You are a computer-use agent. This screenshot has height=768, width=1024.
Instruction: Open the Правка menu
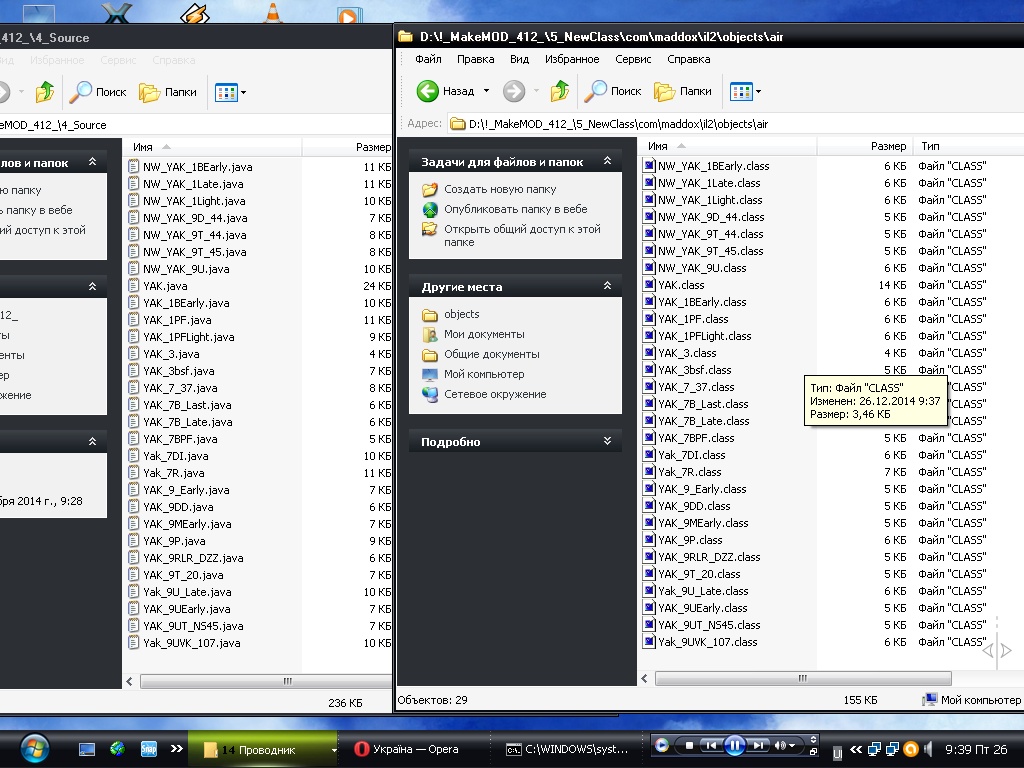click(475, 59)
